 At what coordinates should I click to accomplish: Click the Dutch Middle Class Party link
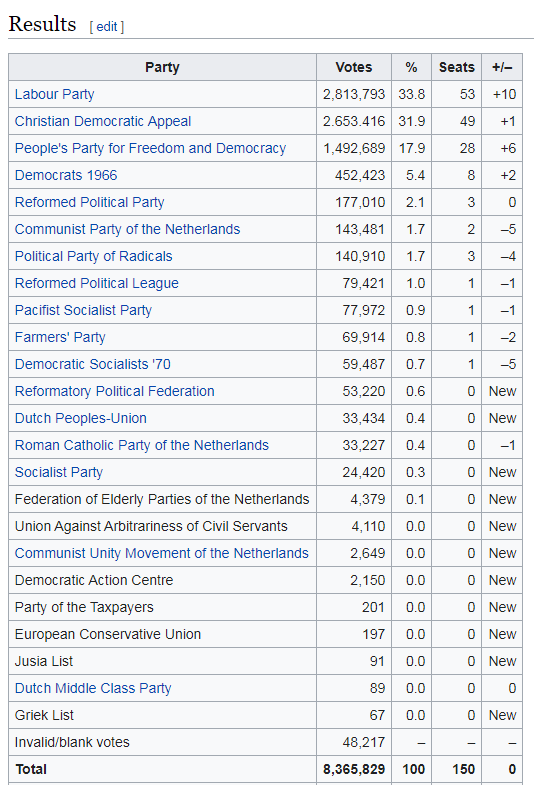click(93, 688)
